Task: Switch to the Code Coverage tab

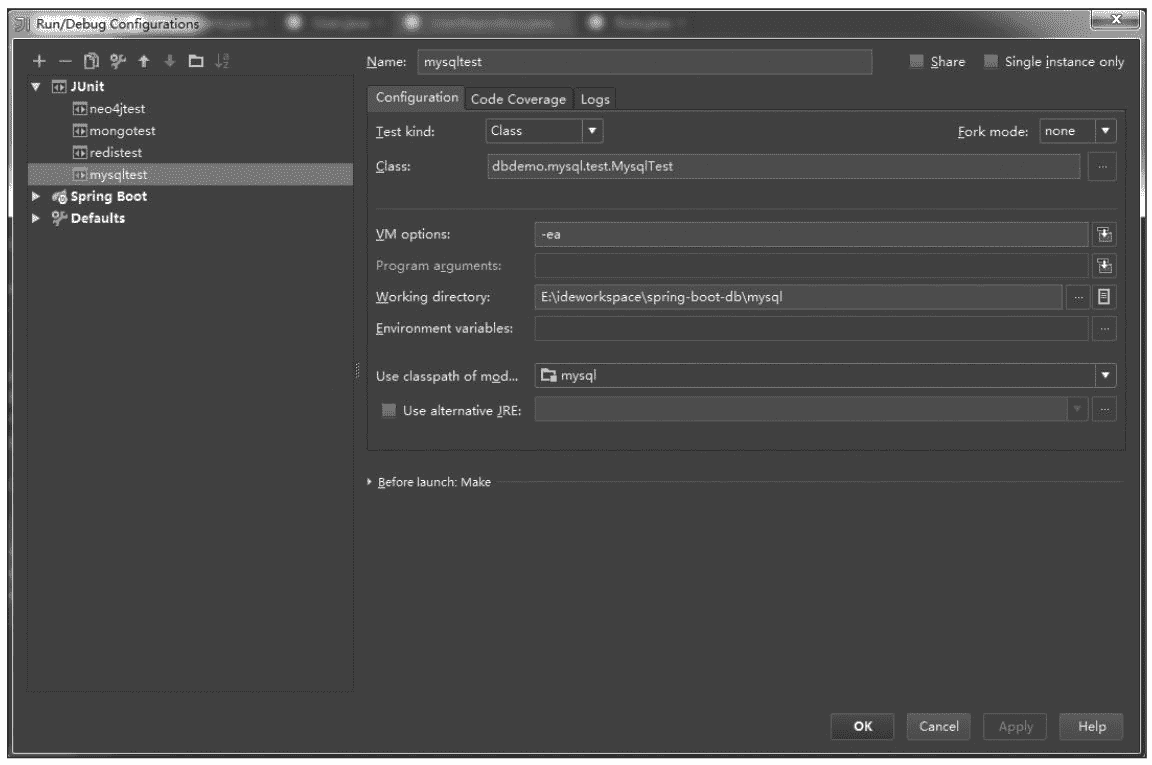Action: point(518,98)
